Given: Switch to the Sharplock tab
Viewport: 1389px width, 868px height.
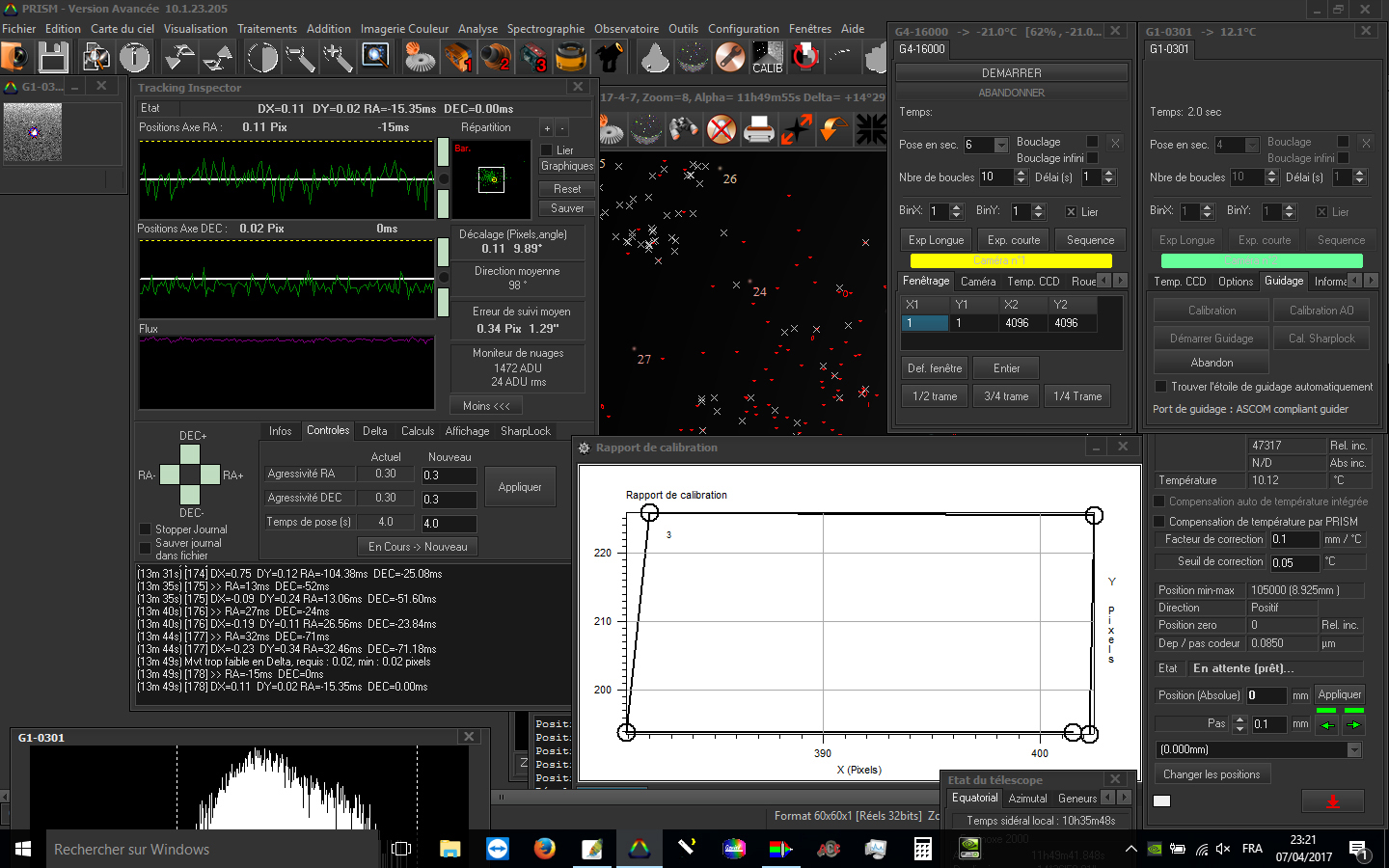Looking at the screenshot, I should tap(525, 431).
